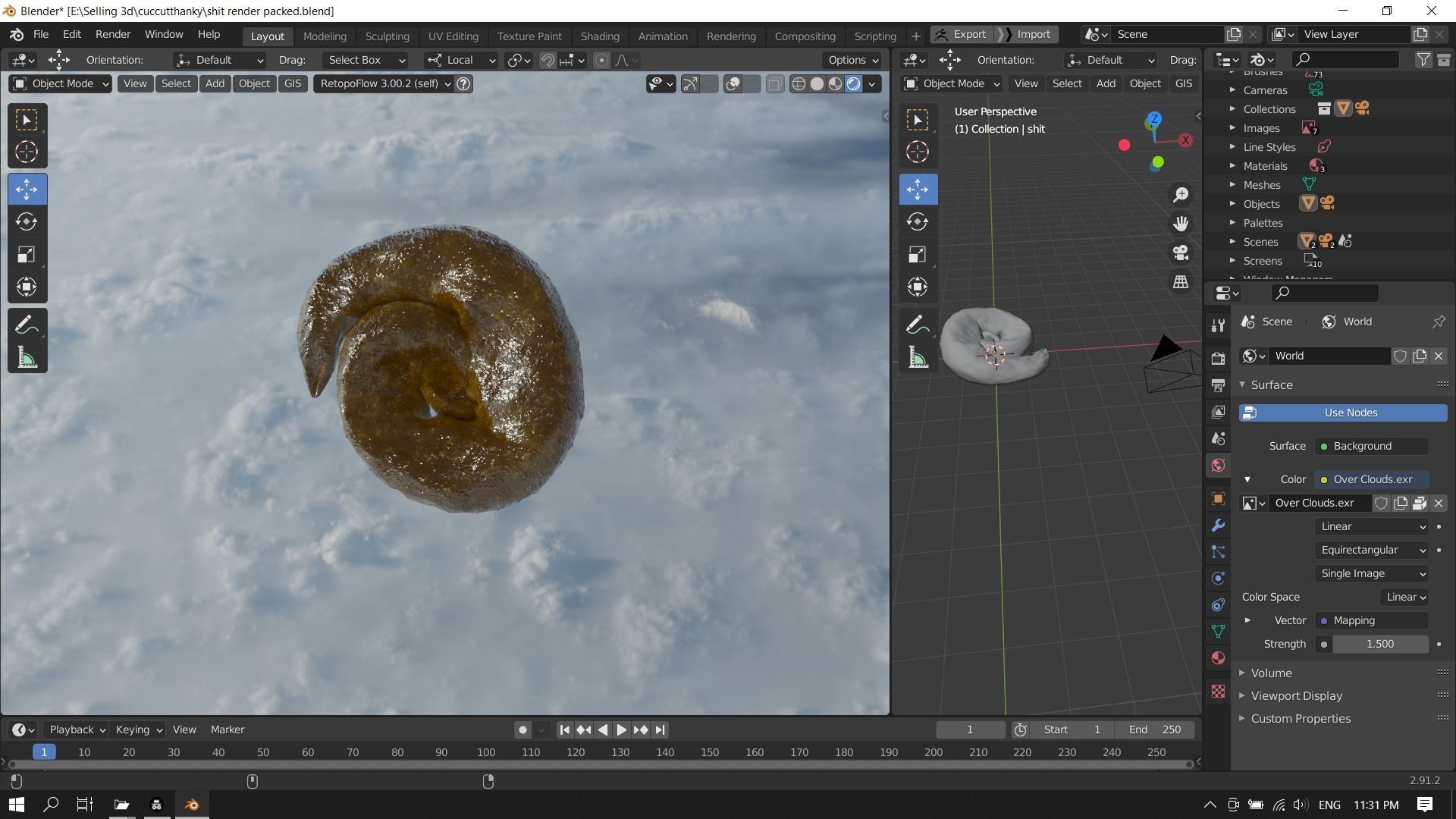Click the Background surface shader button

(1372, 446)
